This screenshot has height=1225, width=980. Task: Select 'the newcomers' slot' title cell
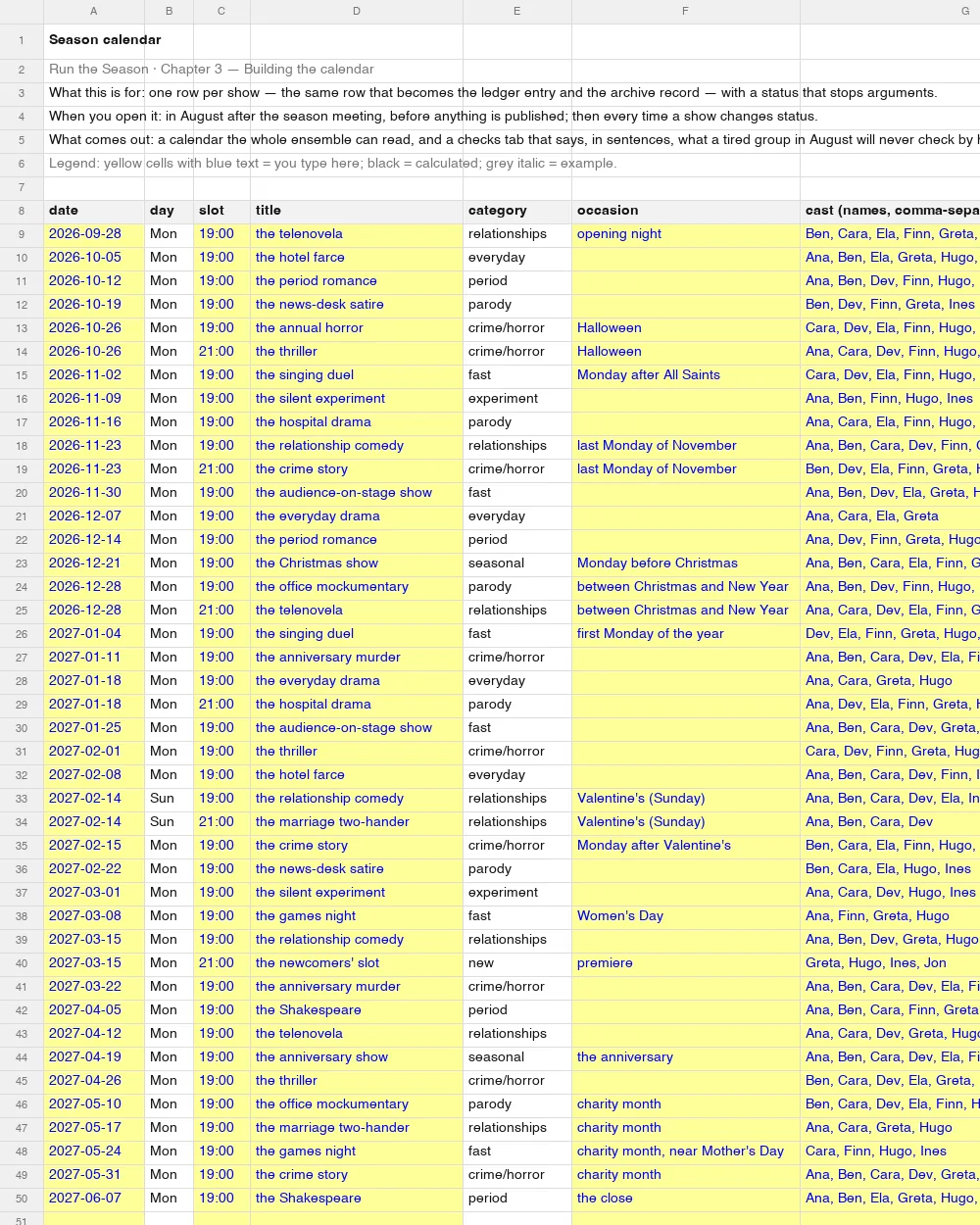pyautogui.click(x=357, y=963)
